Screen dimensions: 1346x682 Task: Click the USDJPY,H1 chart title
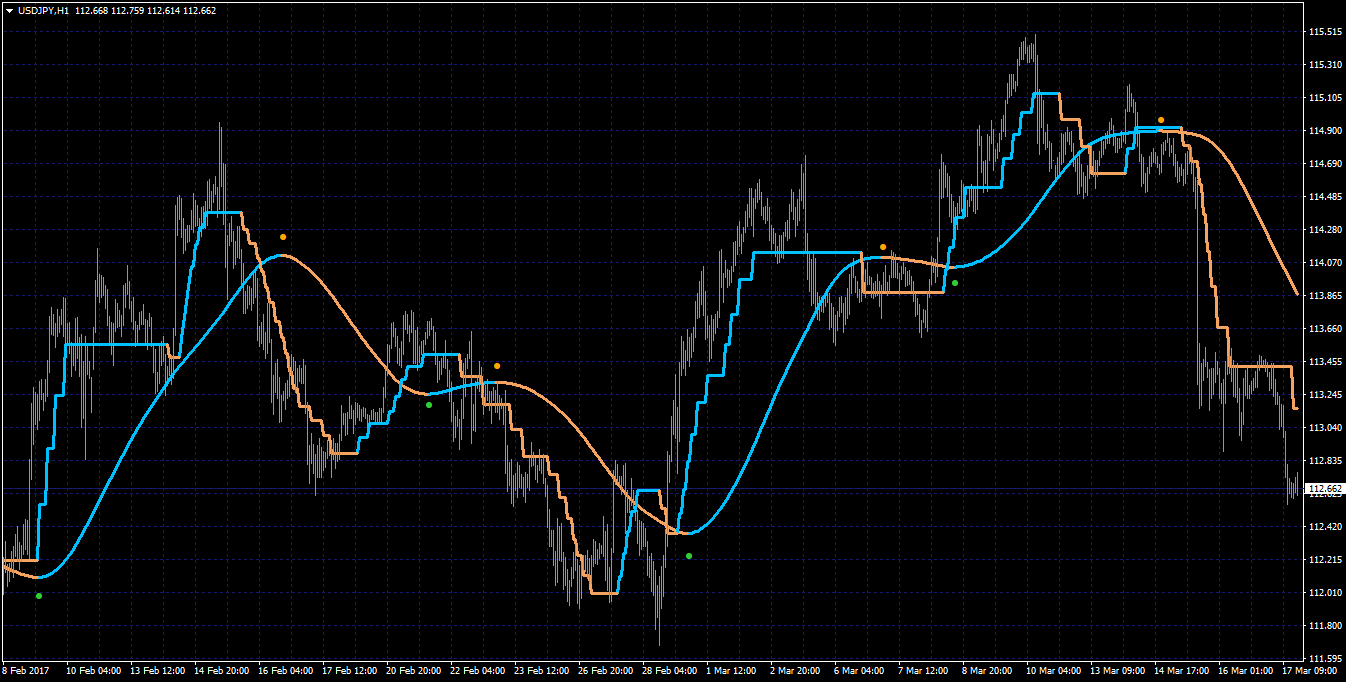click(x=43, y=10)
